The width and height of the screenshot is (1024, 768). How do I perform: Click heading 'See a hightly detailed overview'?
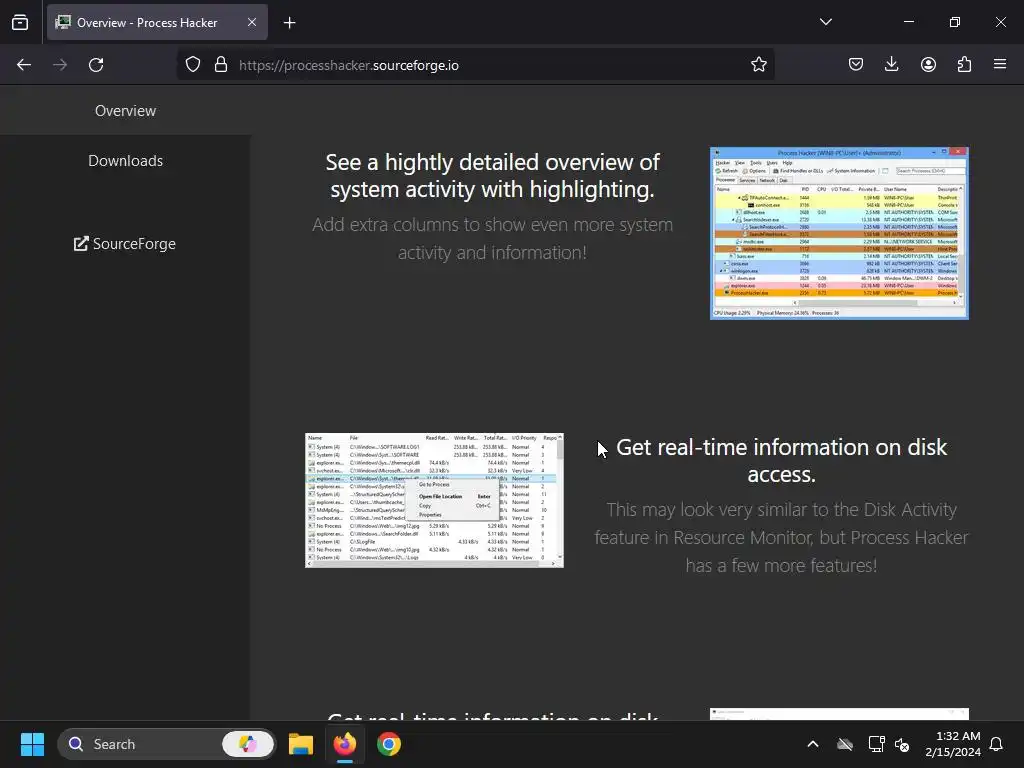[x=492, y=176]
